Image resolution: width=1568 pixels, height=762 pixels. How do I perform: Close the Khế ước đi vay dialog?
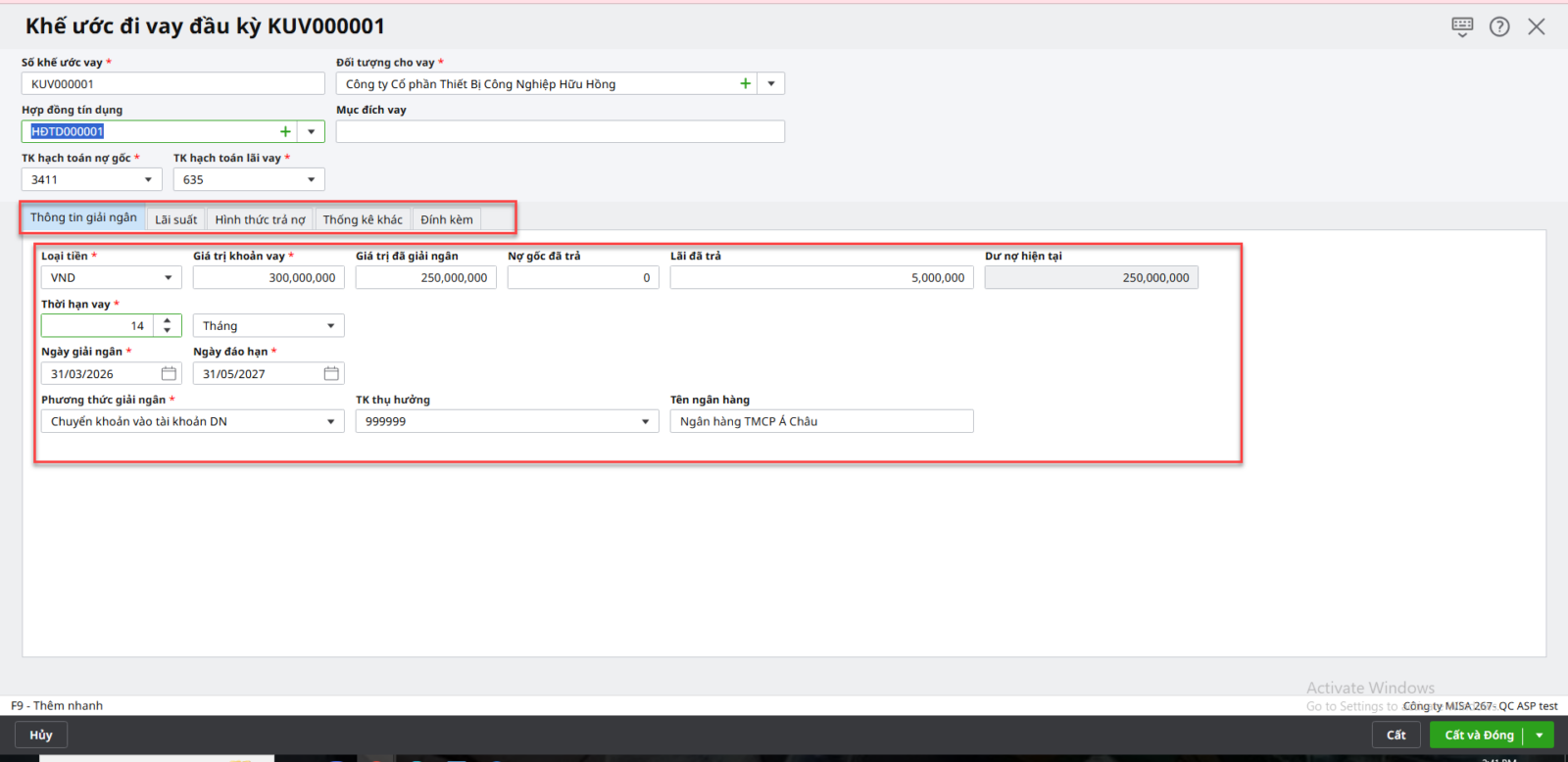1537,26
